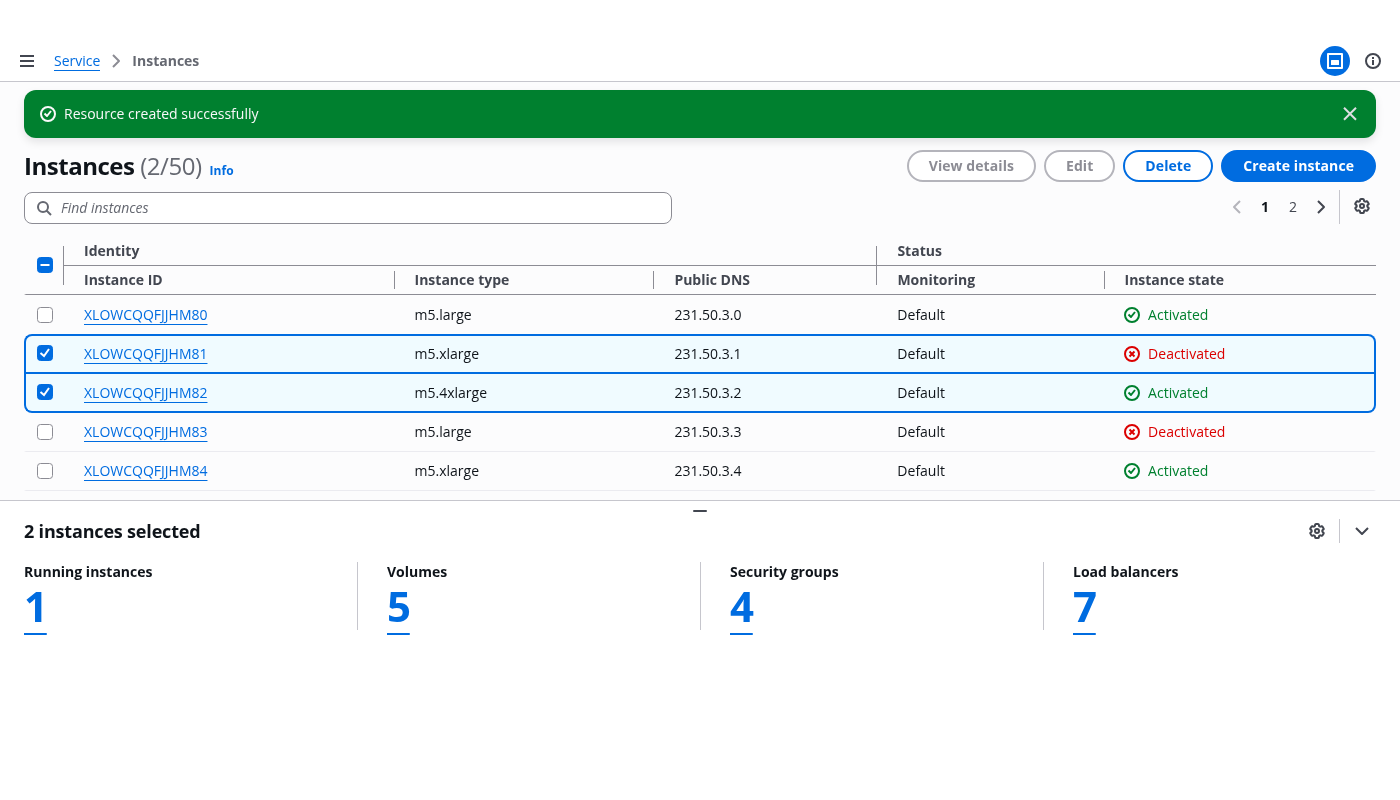Click the Edit button

coord(1079,166)
